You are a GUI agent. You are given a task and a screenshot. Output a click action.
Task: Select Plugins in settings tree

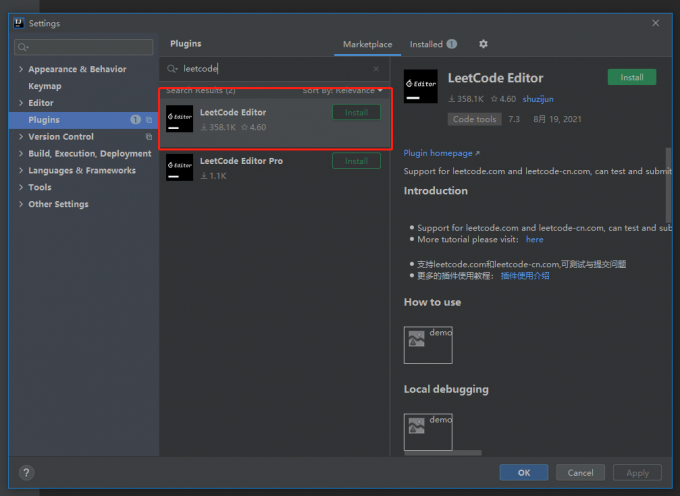[84, 120]
